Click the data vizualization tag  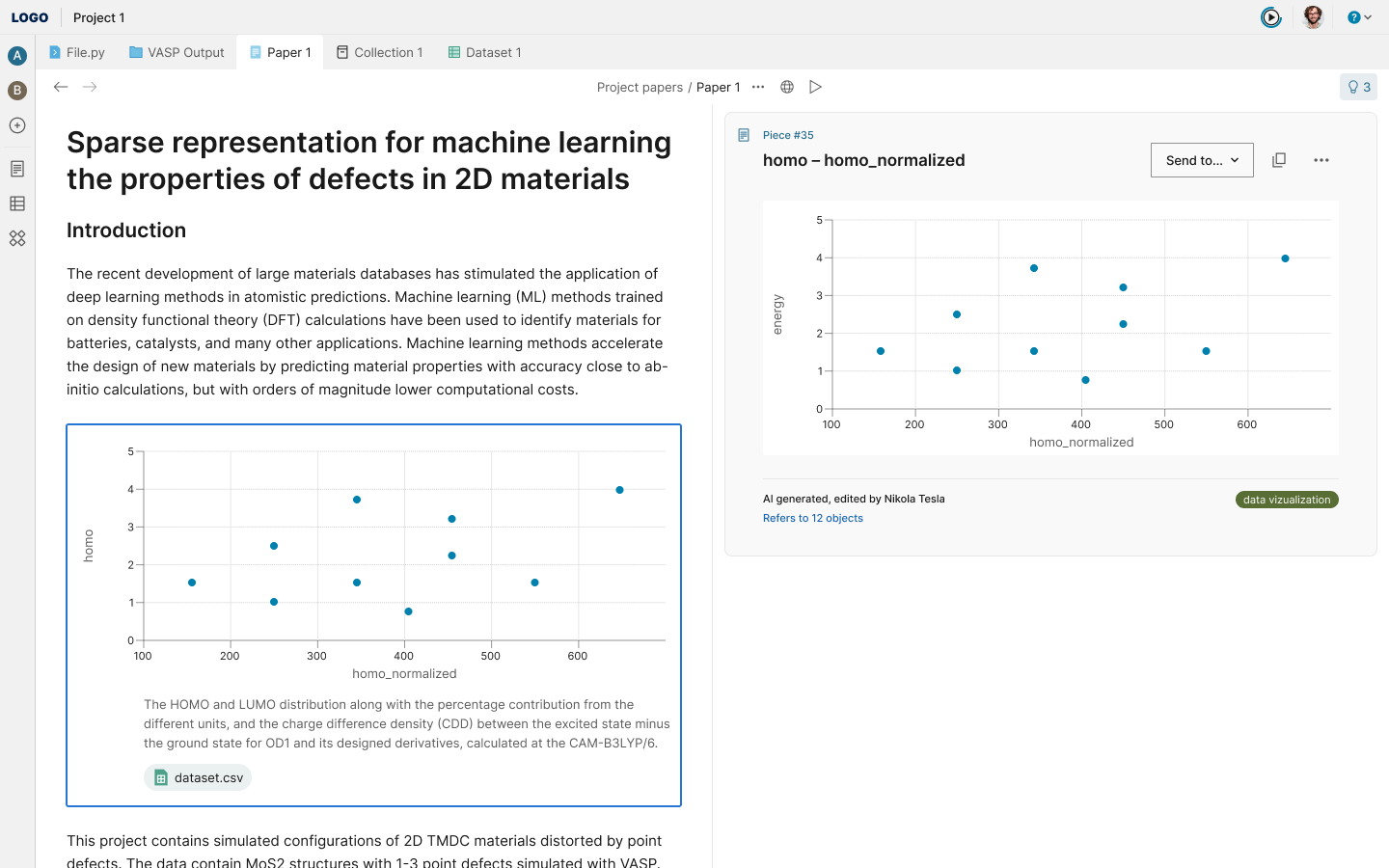tap(1287, 500)
